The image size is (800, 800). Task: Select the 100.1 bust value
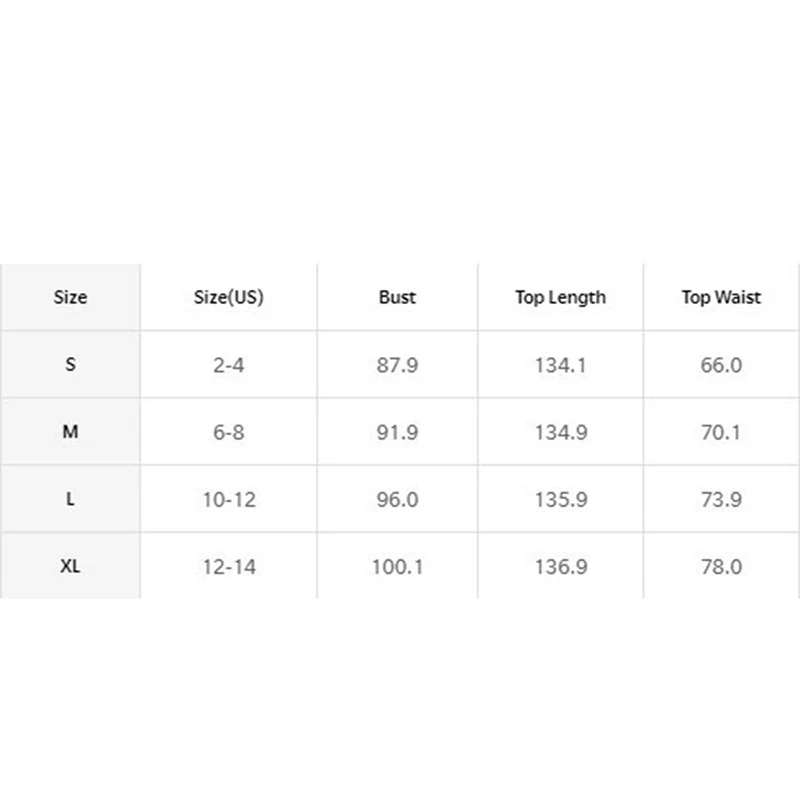pos(397,566)
